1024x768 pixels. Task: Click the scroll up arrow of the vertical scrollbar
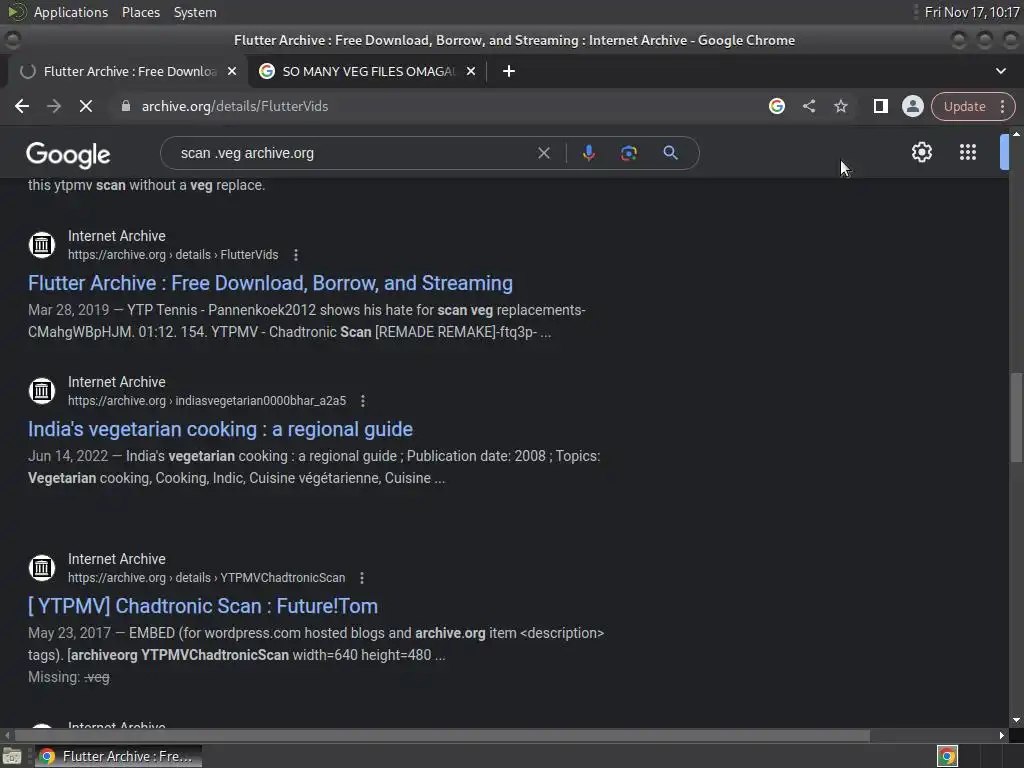[x=1016, y=133]
